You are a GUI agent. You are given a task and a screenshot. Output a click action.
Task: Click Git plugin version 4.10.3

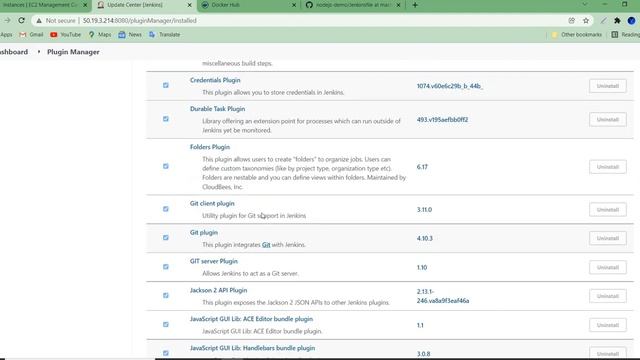click(x=424, y=238)
